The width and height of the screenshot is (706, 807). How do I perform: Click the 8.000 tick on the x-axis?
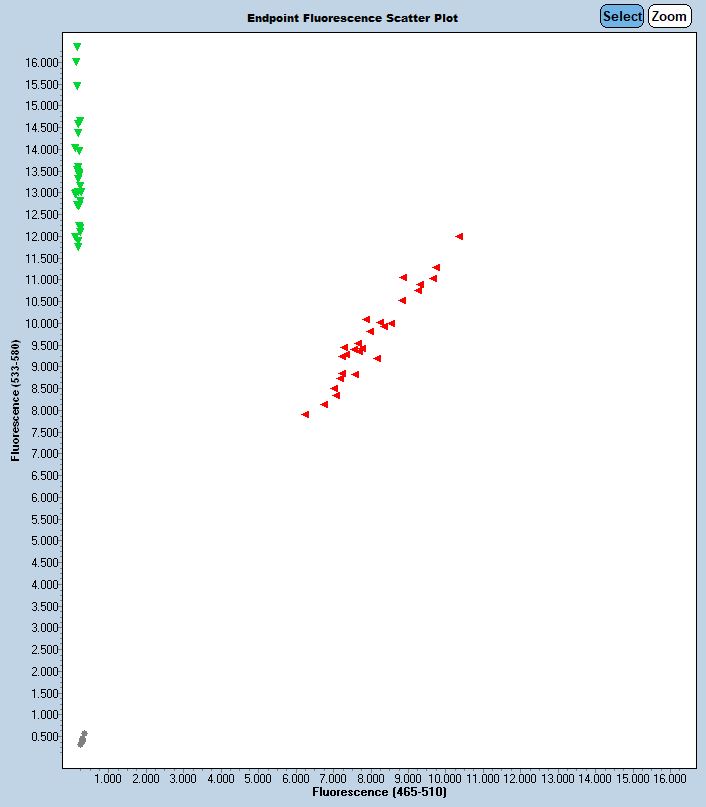tap(370, 778)
